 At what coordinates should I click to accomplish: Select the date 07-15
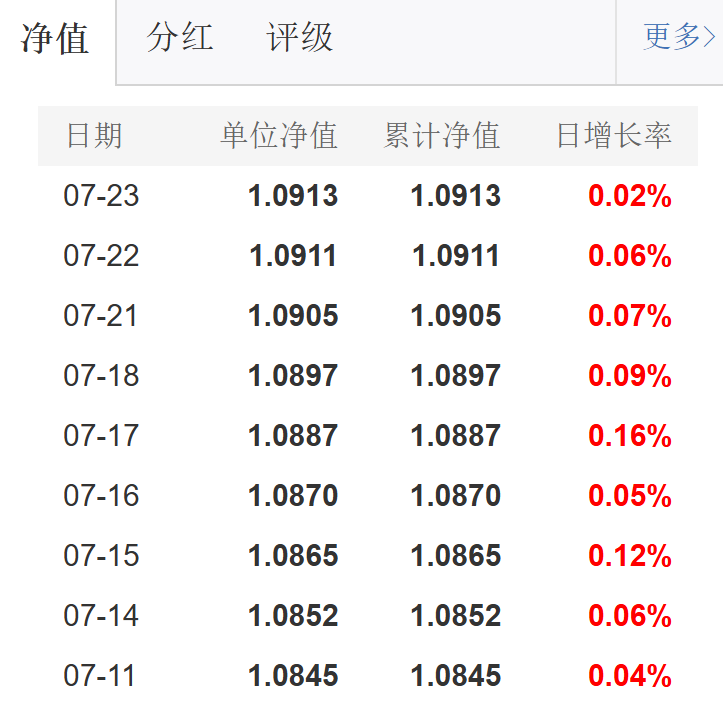pyautogui.click(x=101, y=555)
